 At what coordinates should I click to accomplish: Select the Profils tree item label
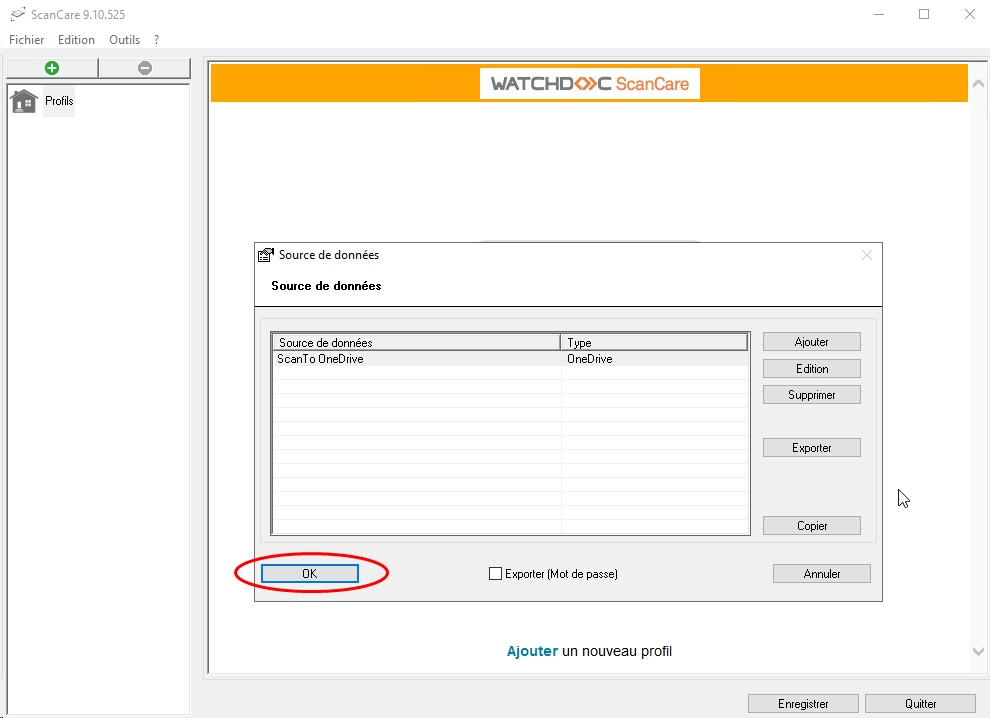pos(59,101)
